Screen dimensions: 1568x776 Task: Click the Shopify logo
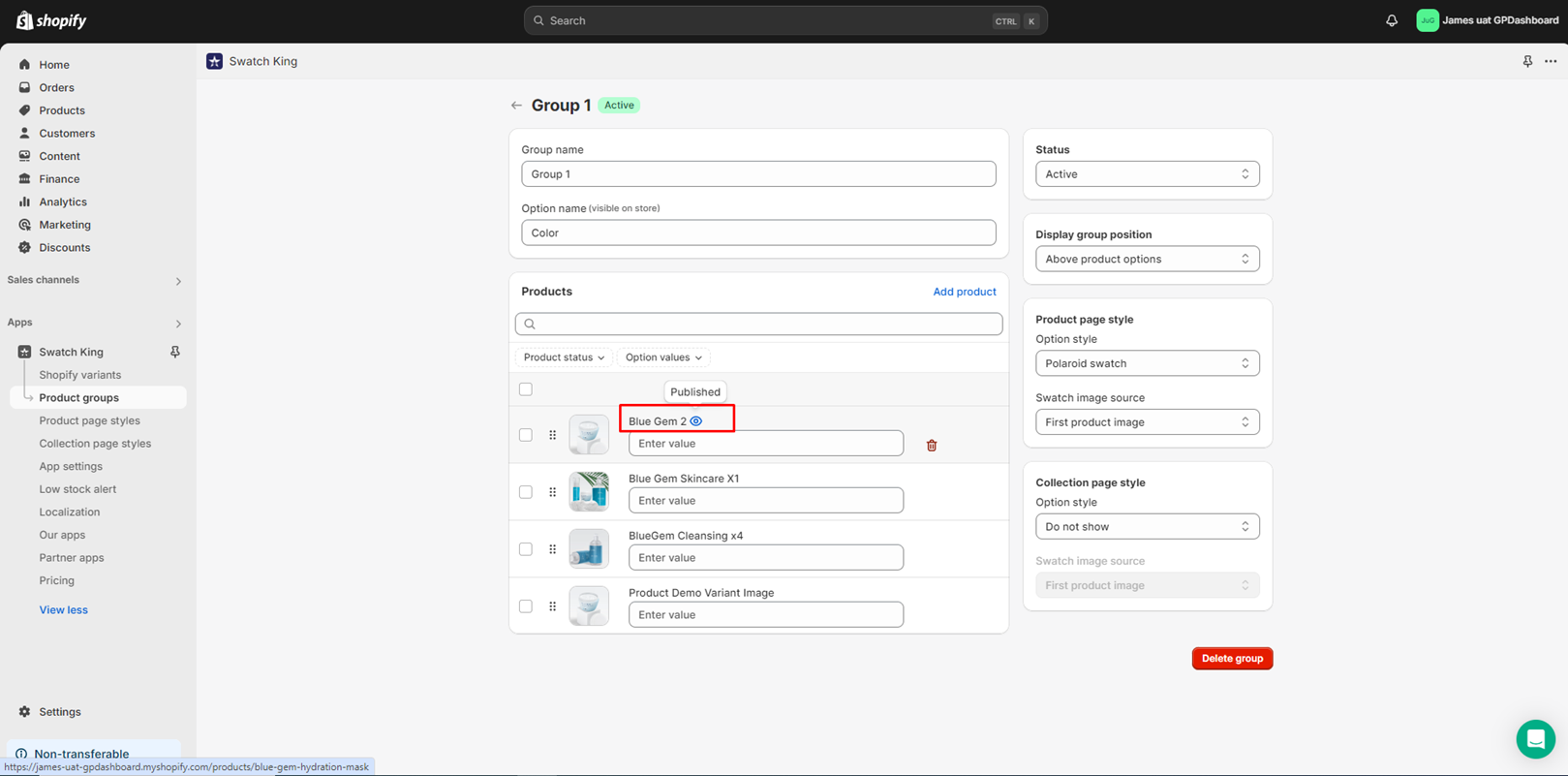click(51, 20)
